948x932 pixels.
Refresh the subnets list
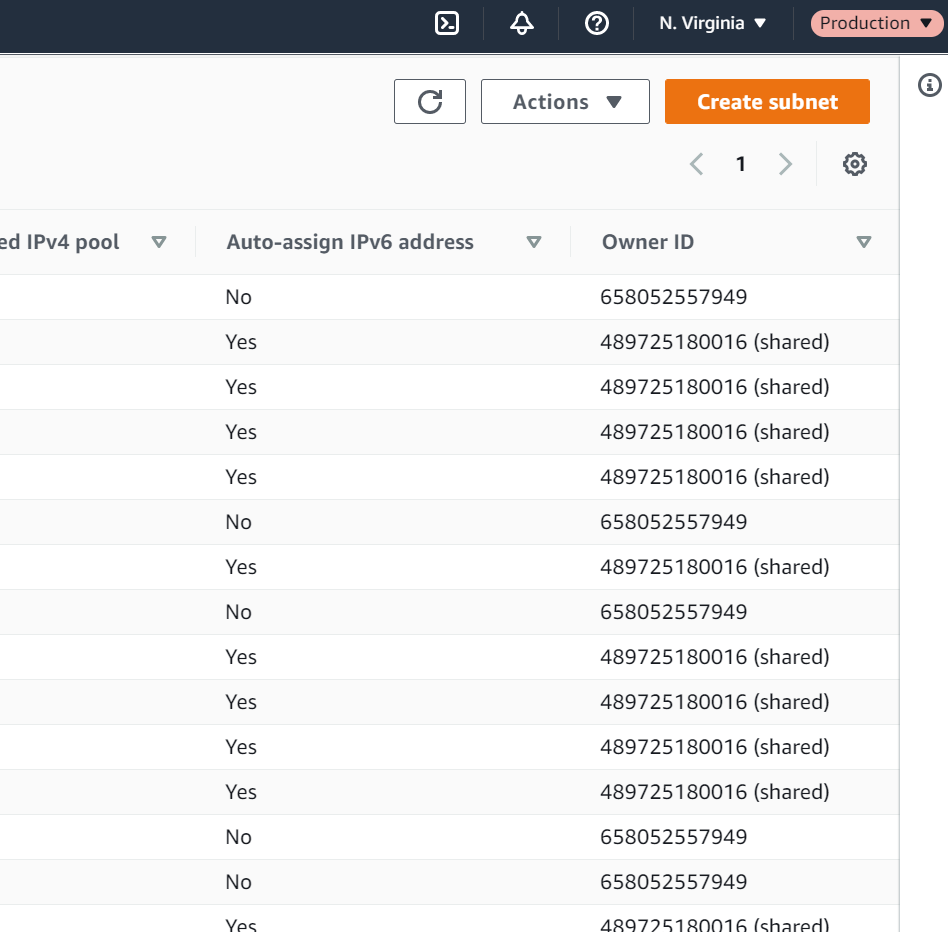(430, 102)
